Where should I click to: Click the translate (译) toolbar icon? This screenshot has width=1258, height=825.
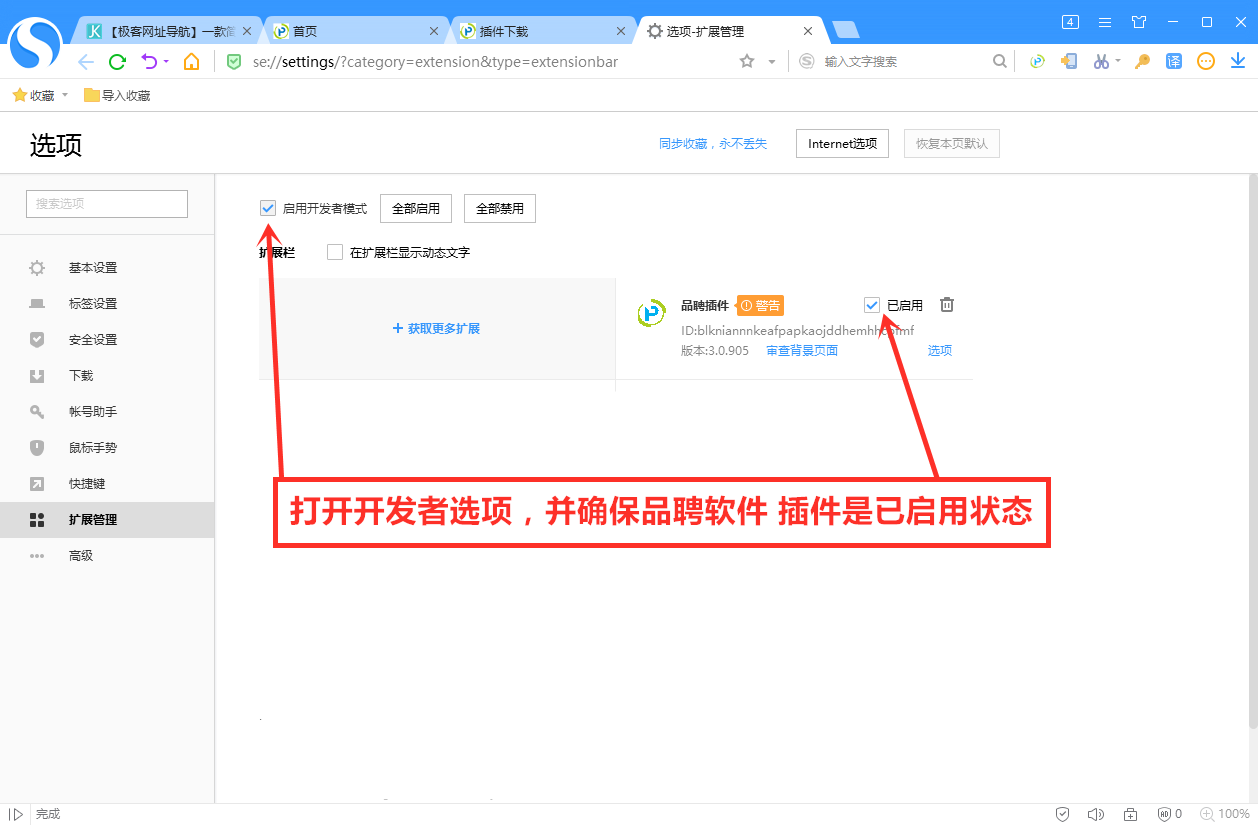[1173, 61]
